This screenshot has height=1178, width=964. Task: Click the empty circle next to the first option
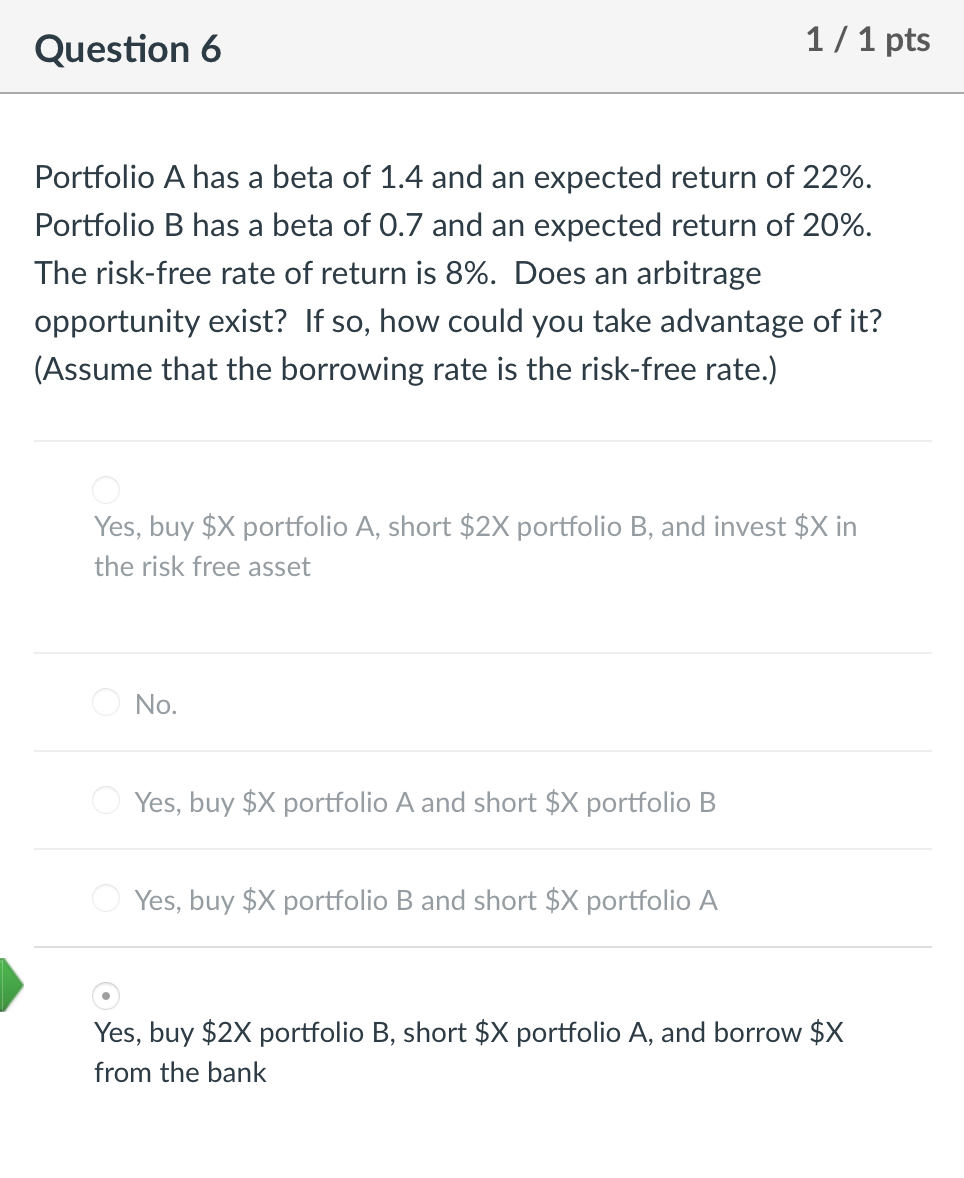(x=105, y=490)
